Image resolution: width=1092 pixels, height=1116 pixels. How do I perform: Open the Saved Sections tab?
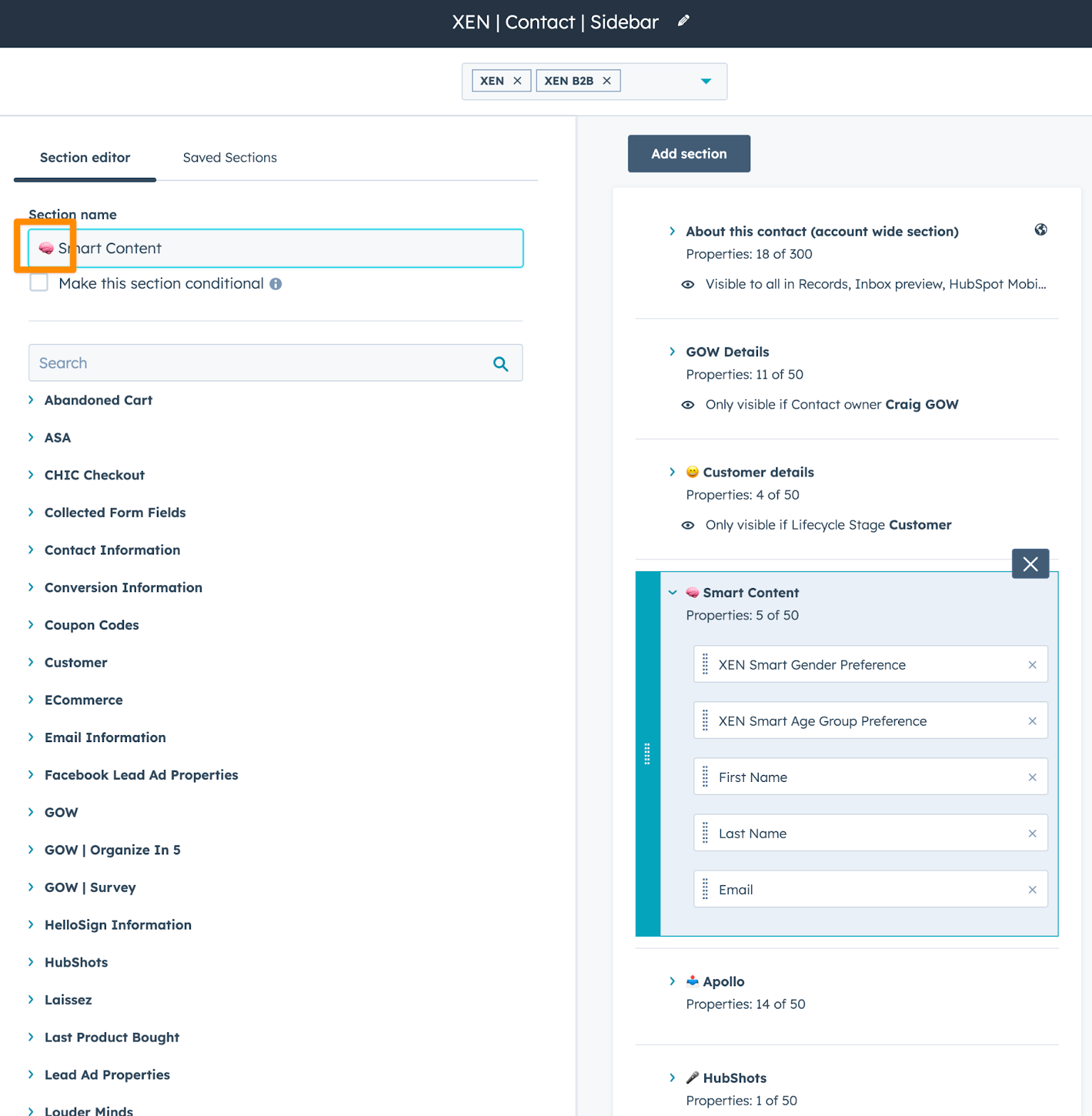pyautogui.click(x=230, y=158)
